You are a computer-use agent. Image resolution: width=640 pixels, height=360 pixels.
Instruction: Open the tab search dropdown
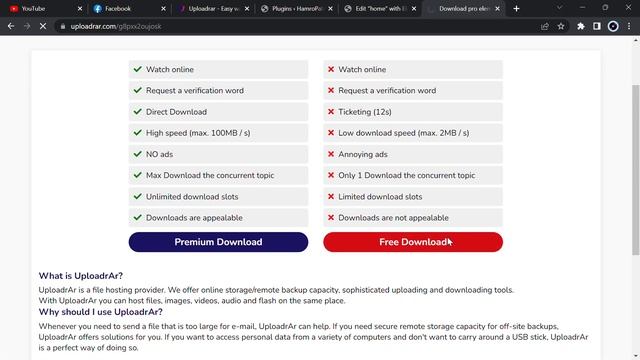point(560,8)
